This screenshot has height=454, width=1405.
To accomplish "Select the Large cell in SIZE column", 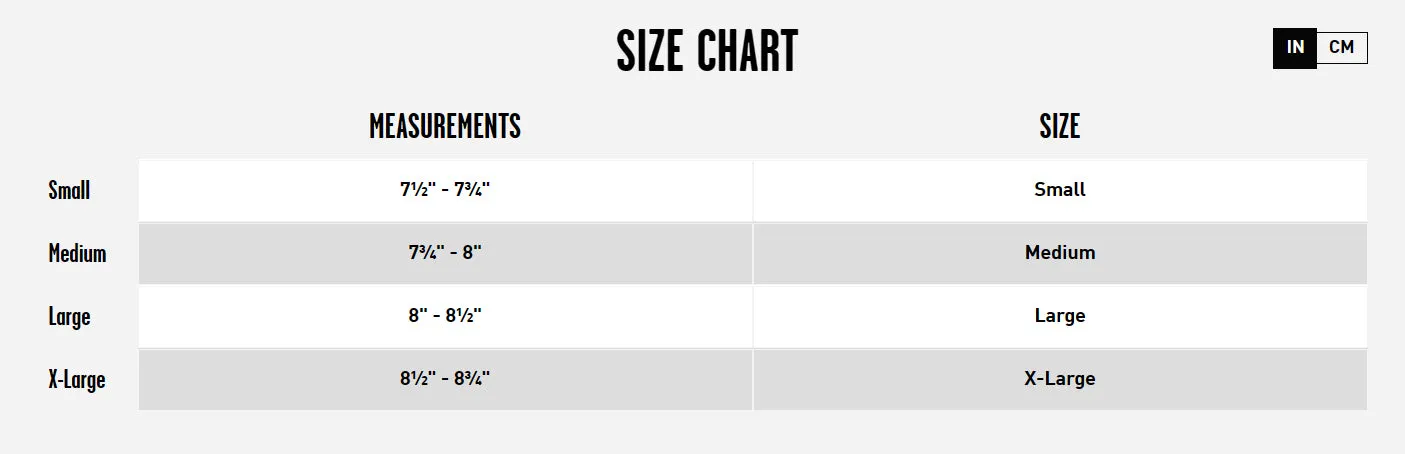I will [1060, 316].
